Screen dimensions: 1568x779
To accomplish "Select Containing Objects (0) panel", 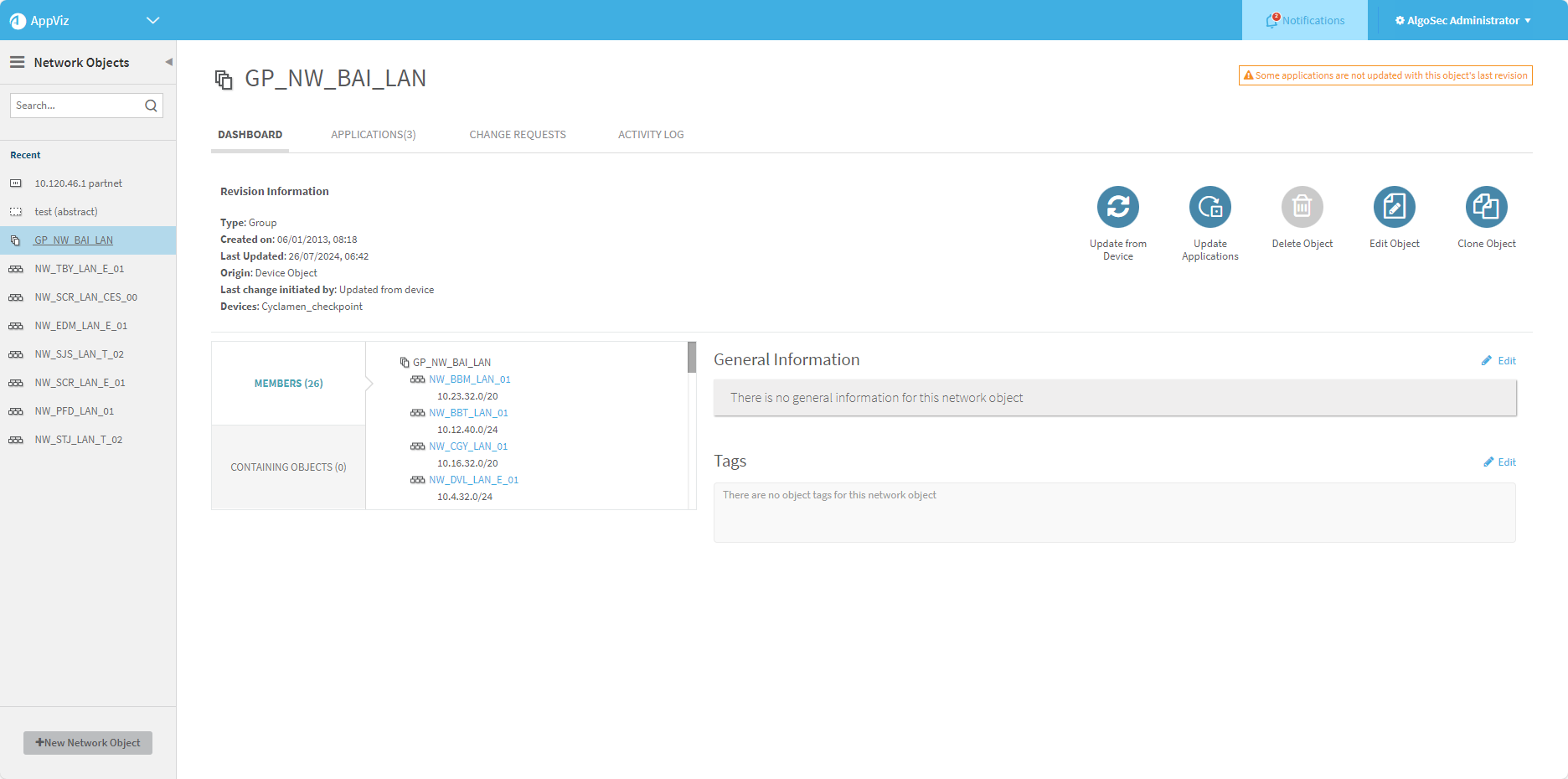I will (288, 467).
